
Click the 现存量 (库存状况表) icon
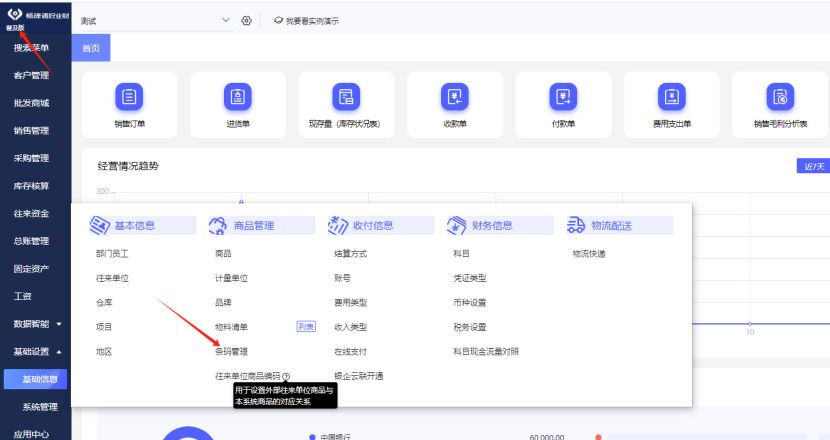346,98
